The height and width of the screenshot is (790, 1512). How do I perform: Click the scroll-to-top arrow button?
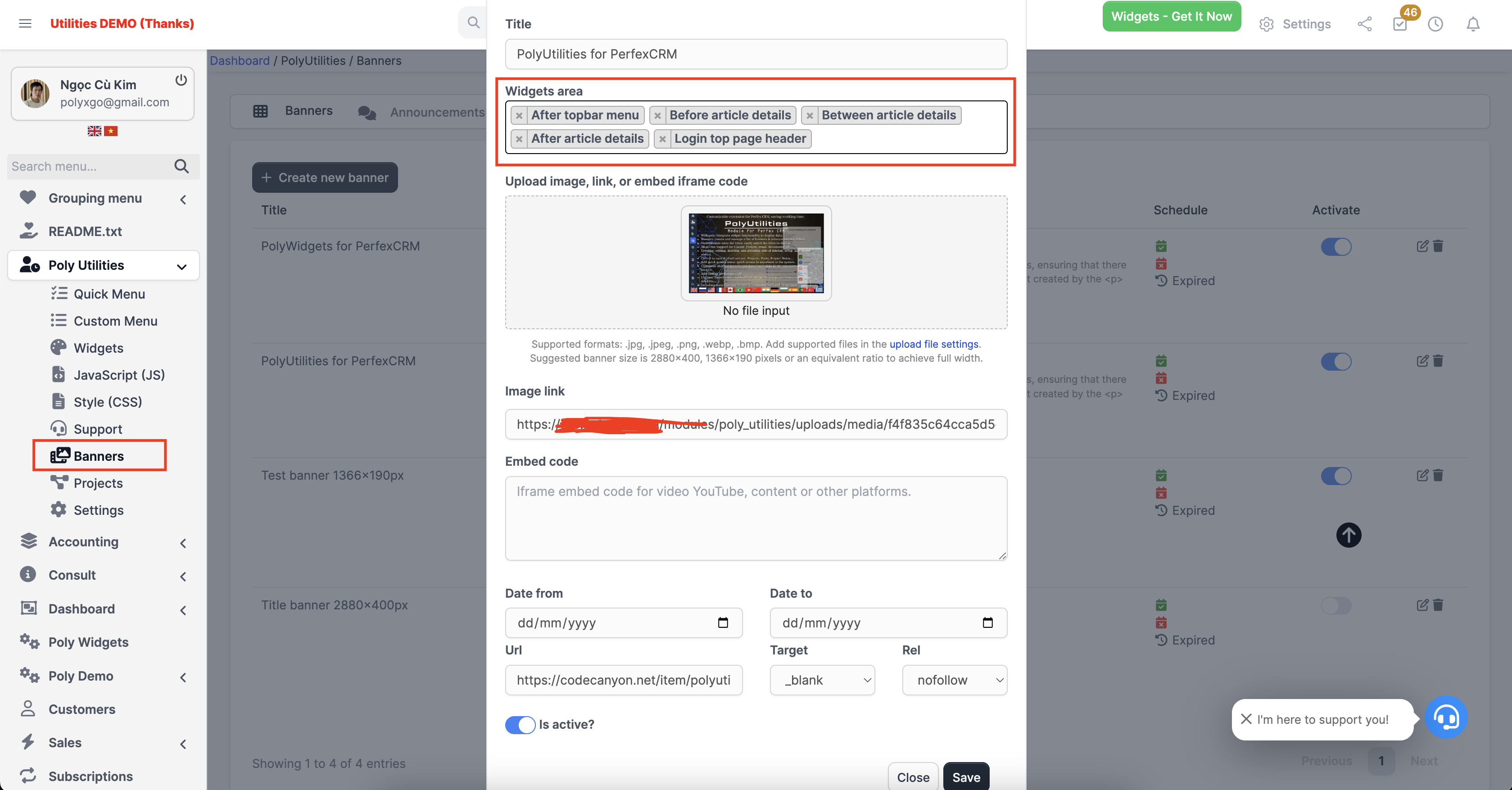(1348, 535)
